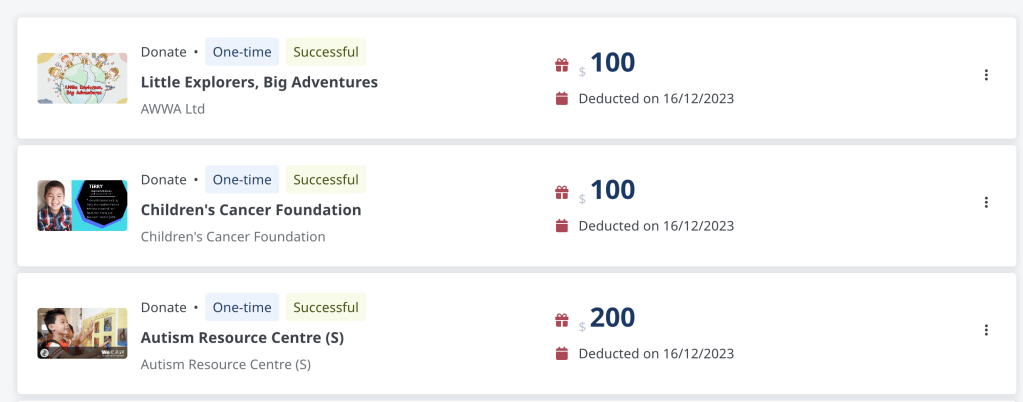Screen dimensions: 1023x402
Task: Click Successful status tag on Autism Resource Centre
Action: tap(326, 307)
